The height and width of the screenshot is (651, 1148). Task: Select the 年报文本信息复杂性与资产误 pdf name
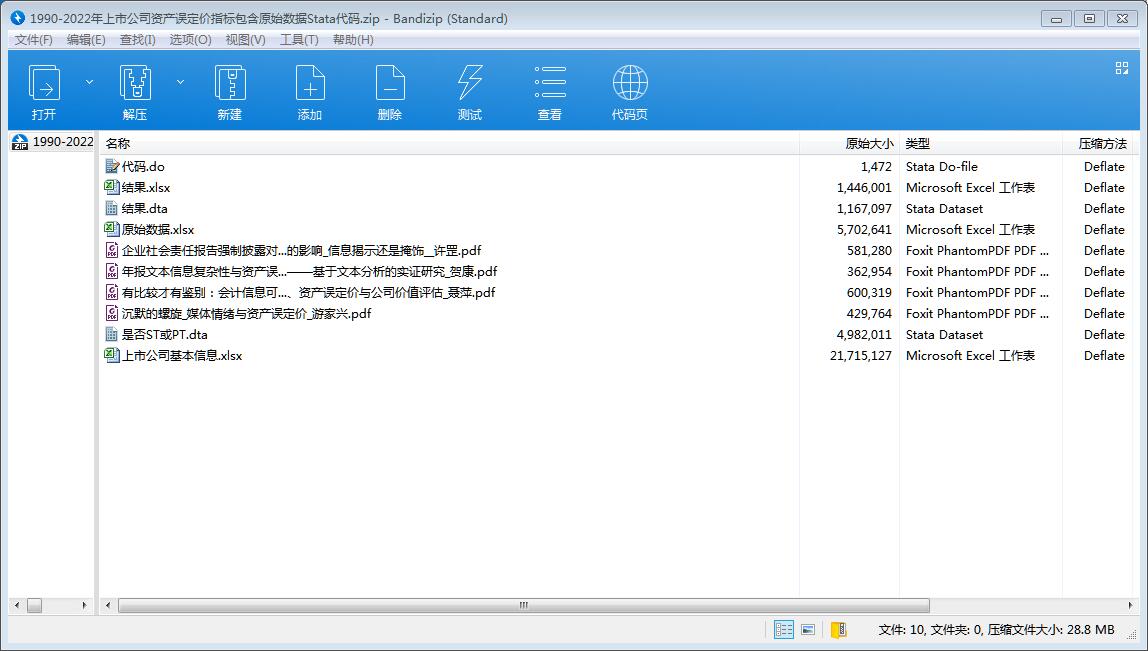point(310,272)
